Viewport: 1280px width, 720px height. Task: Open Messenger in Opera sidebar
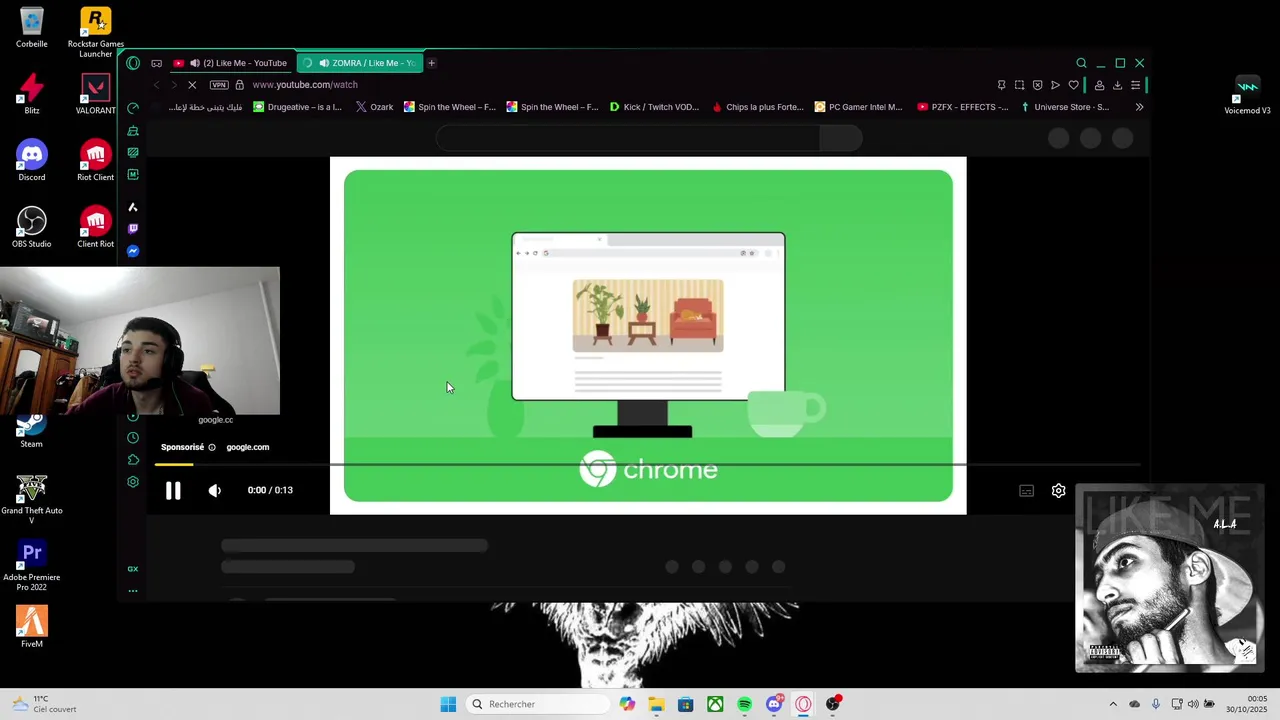click(133, 251)
